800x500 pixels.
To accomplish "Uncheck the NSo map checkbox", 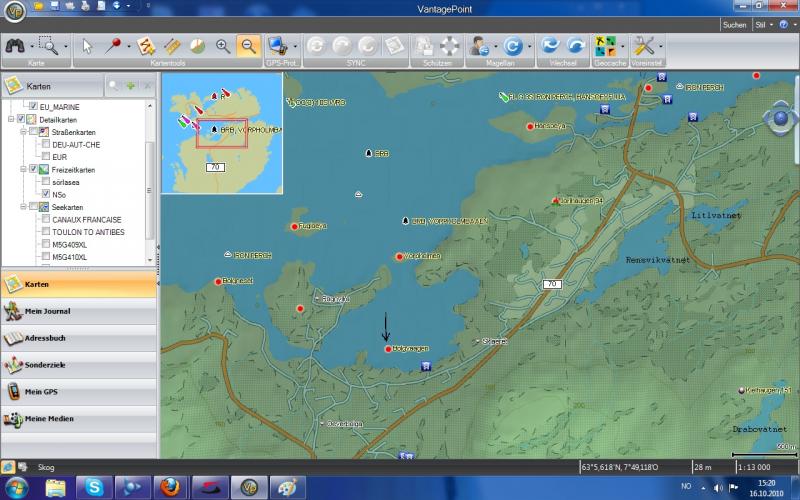I will (45, 194).
